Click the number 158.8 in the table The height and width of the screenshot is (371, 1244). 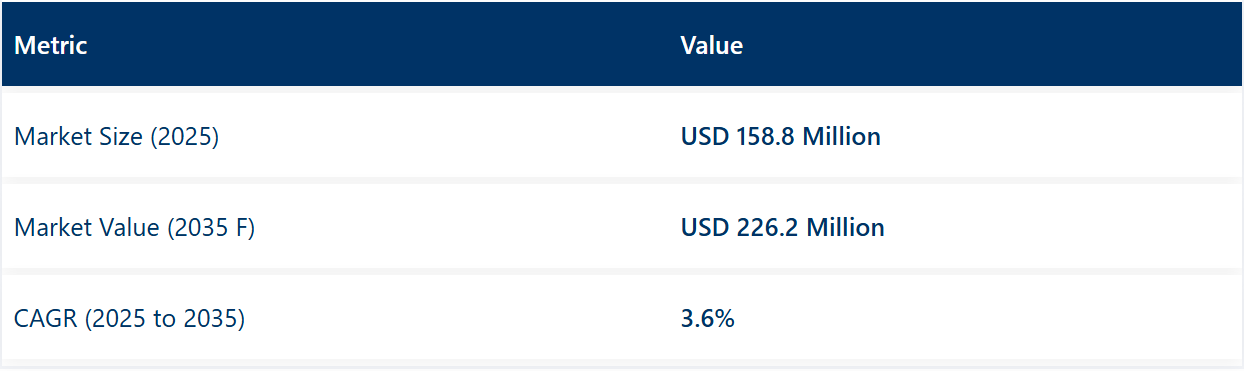766,137
